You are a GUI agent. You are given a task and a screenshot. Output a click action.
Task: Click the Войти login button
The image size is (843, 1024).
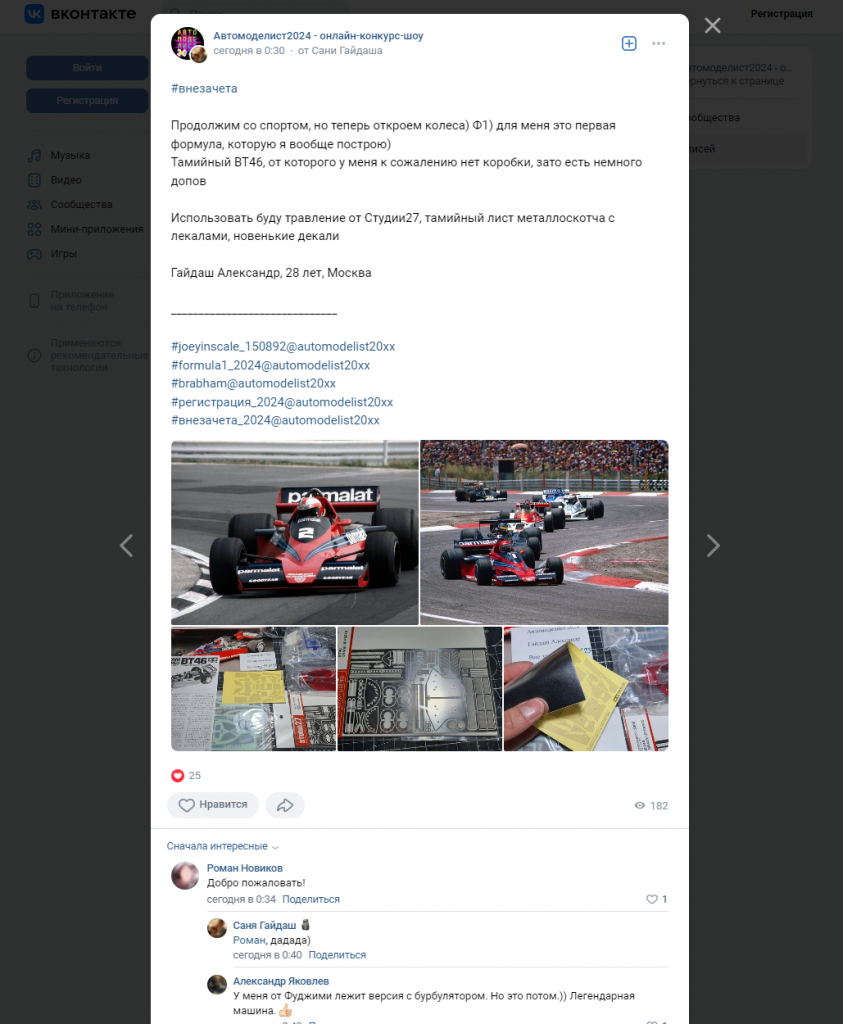tap(87, 68)
